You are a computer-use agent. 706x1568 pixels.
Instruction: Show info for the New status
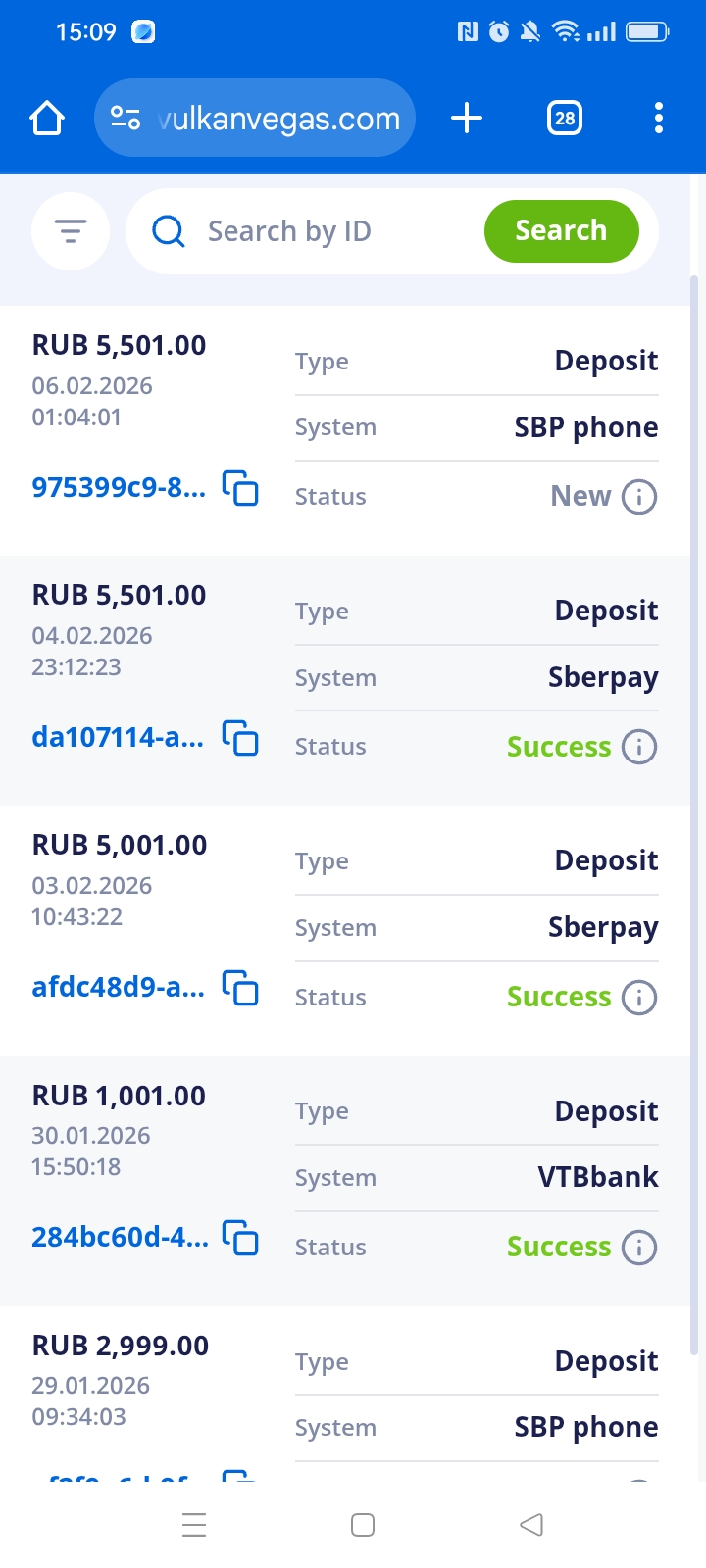[x=639, y=497]
